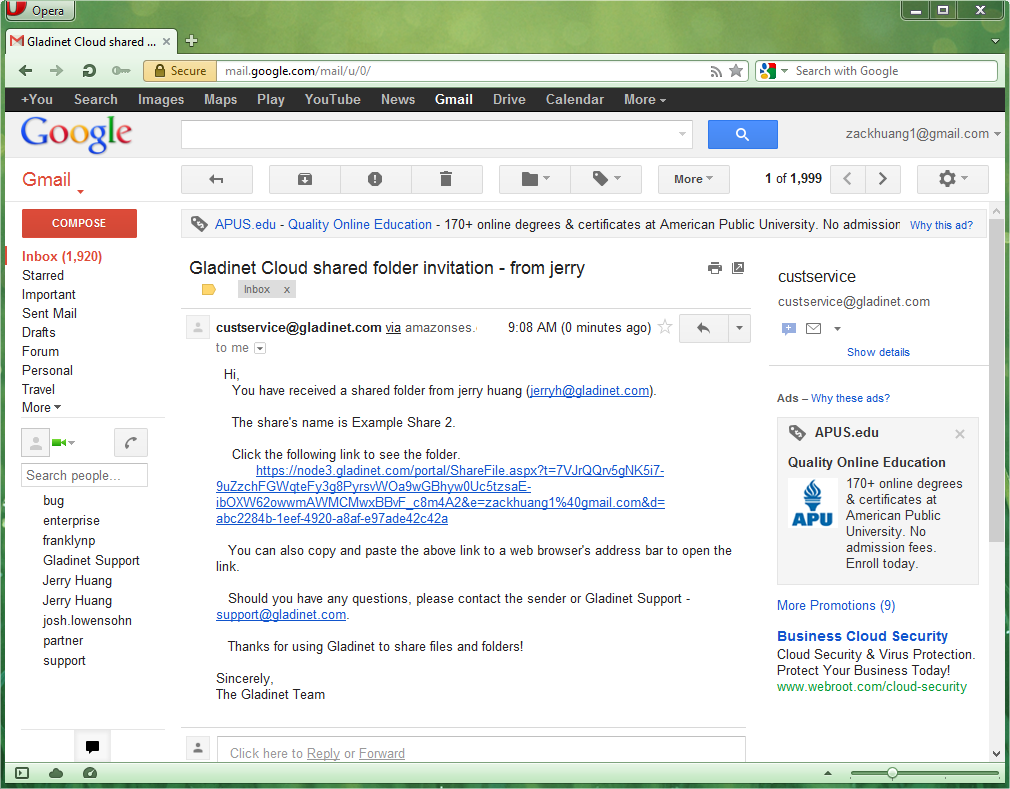Open account menu for zackhuang1@gmail.com
This screenshot has height=789, width=1010.
click(923, 134)
